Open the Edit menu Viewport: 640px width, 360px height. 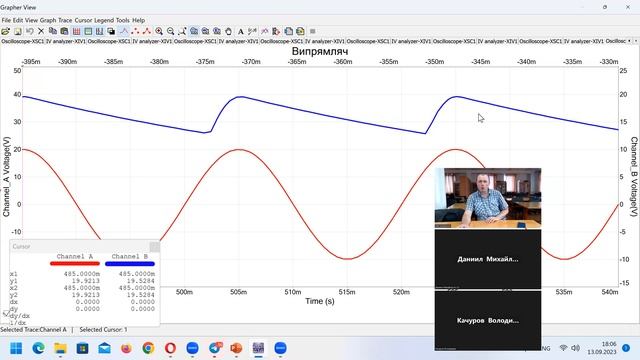[x=18, y=20]
